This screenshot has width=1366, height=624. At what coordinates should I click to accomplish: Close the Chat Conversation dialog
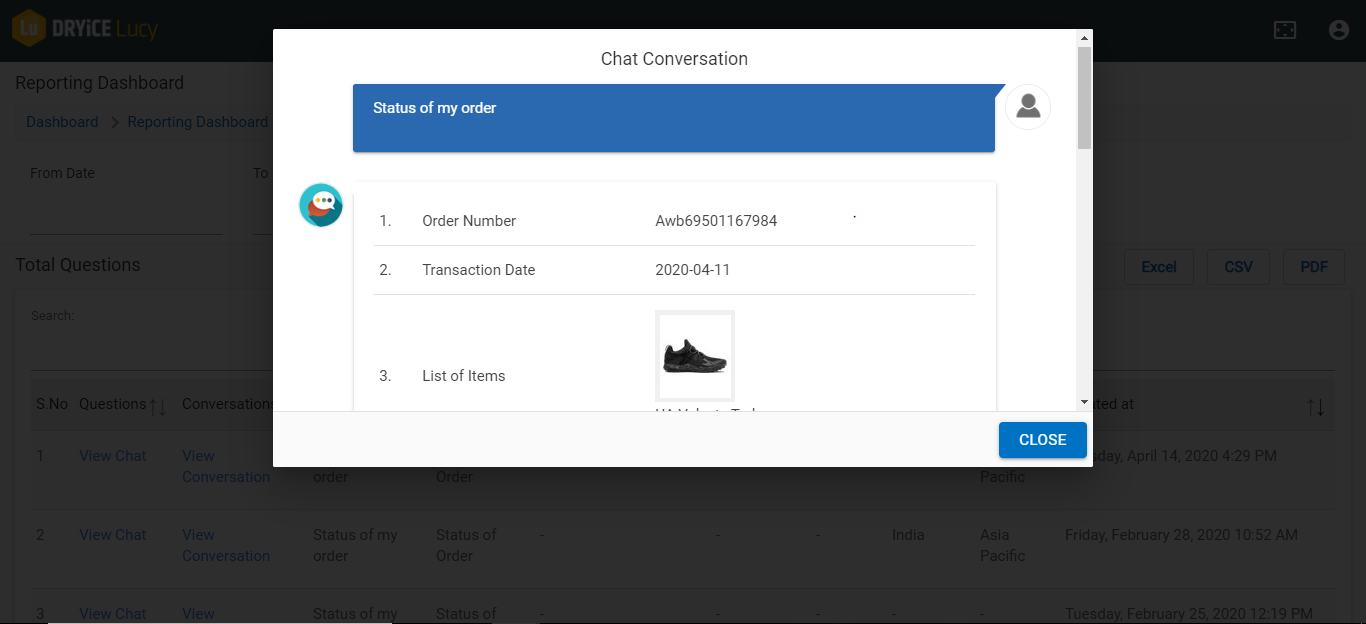click(1042, 440)
